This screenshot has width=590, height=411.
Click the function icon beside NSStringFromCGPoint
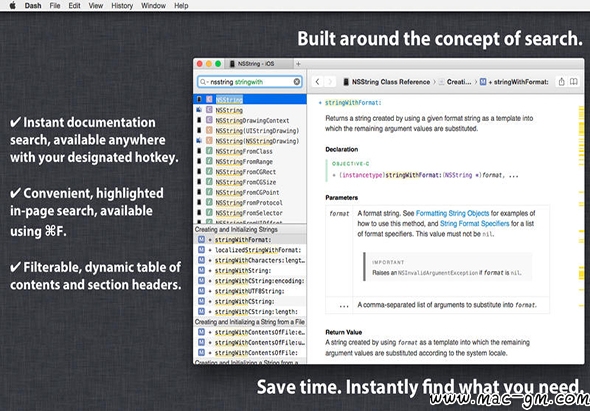(x=209, y=192)
